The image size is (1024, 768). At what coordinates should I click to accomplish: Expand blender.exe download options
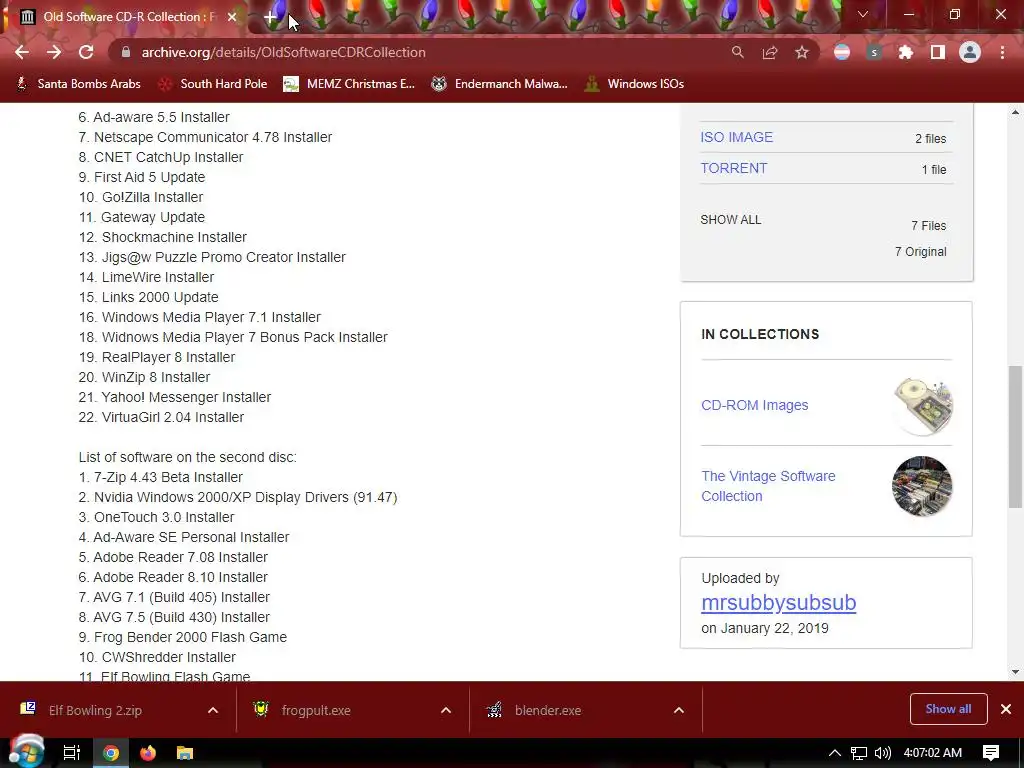(679, 710)
